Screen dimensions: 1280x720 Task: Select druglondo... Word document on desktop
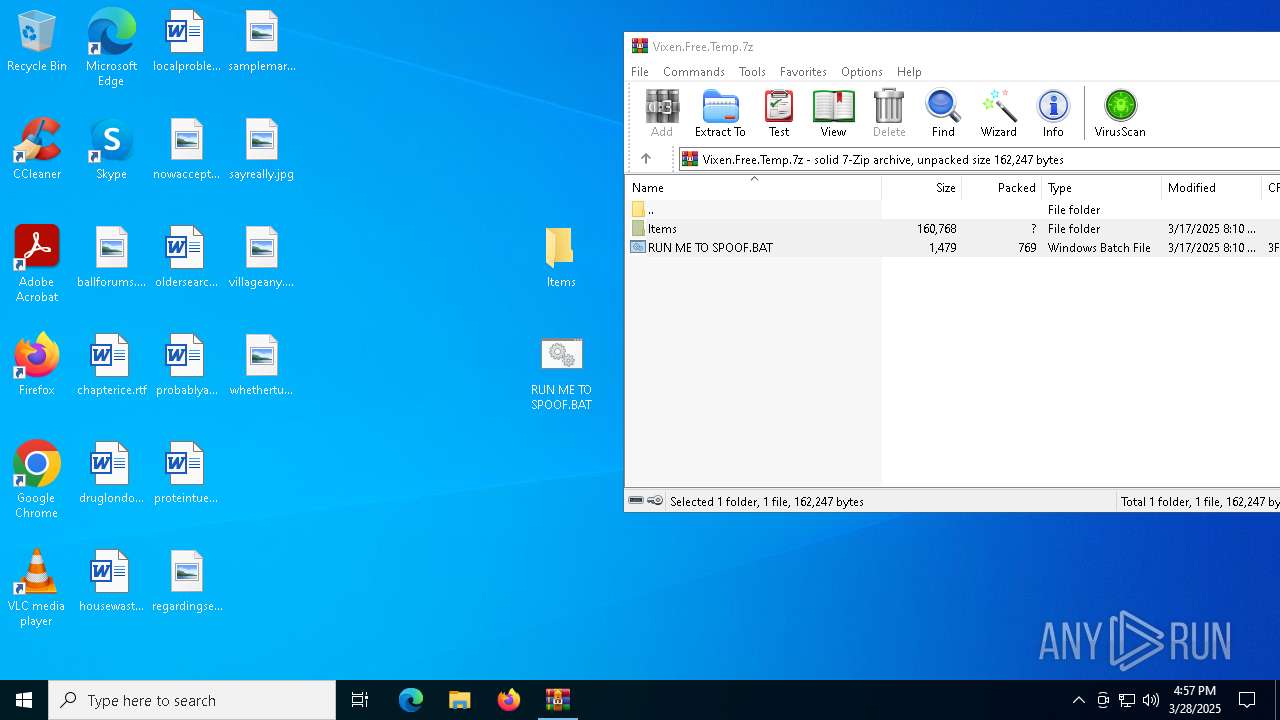point(111,474)
